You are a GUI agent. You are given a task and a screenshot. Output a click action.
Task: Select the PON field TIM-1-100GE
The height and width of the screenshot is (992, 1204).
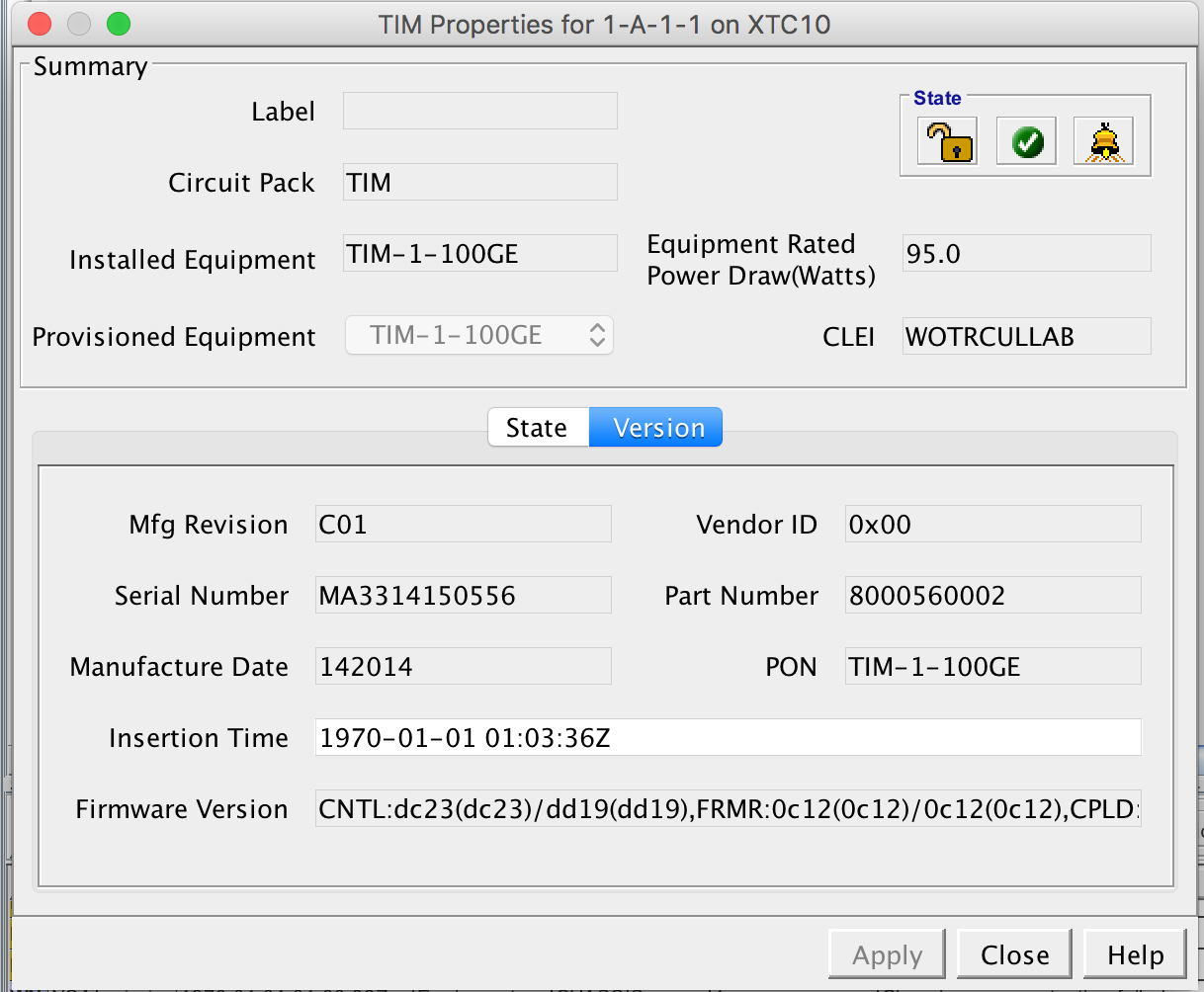992,666
